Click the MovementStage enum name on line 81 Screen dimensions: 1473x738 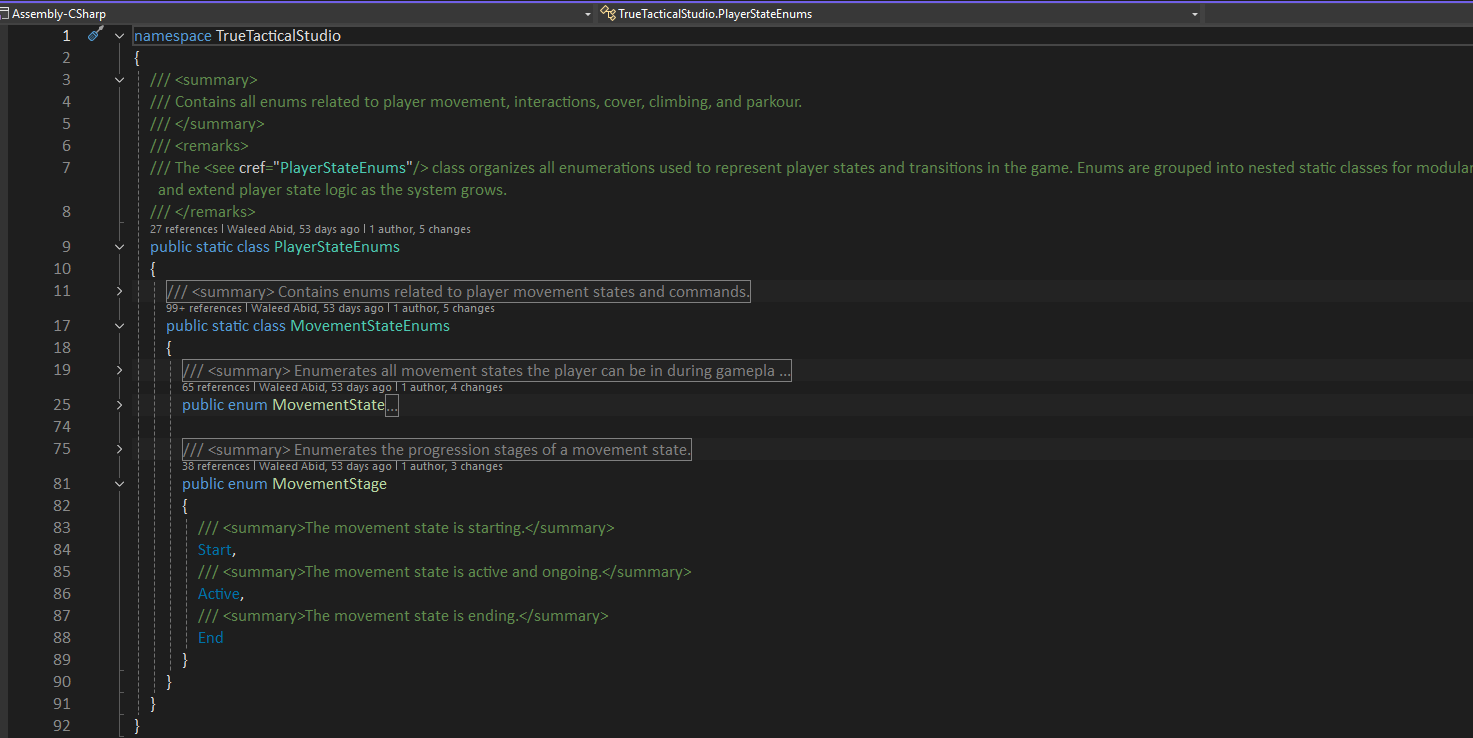pos(329,484)
